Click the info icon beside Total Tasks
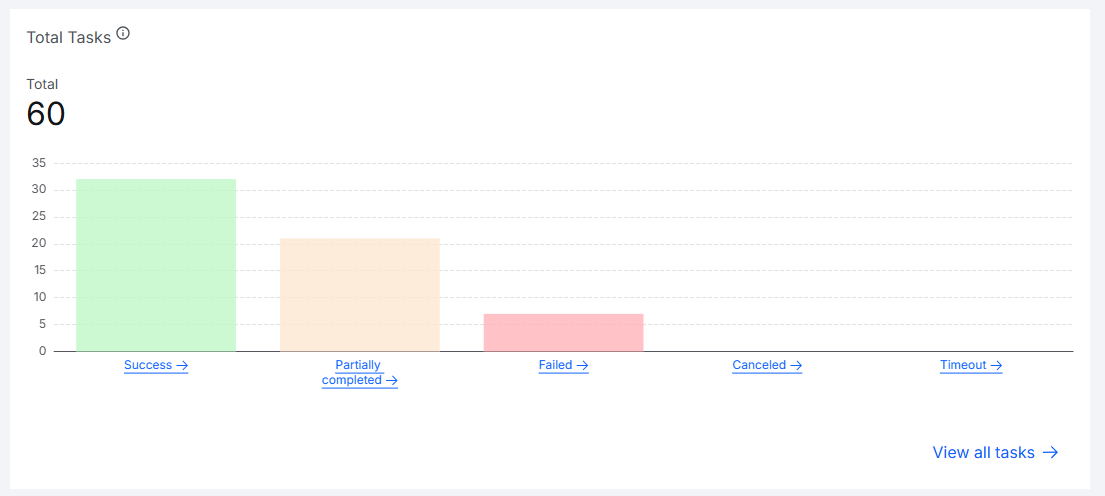 click(123, 33)
